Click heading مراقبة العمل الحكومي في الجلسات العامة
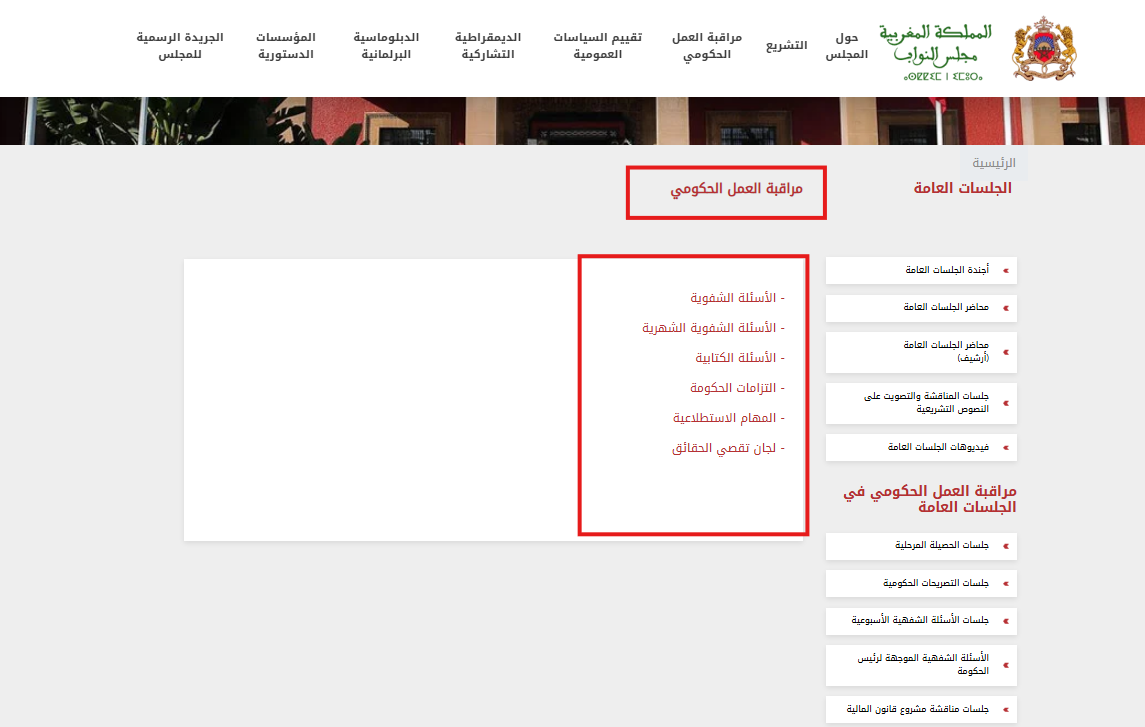Image resolution: width=1145 pixels, height=727 pixels. pos(930,499)
